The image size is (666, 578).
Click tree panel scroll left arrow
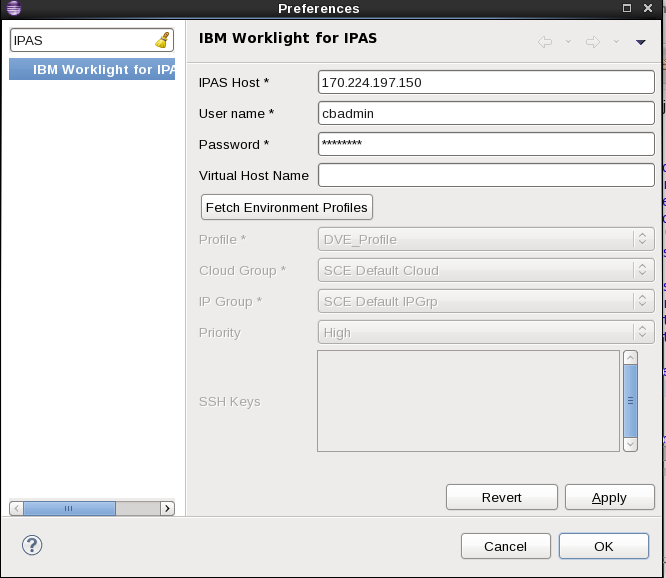(x=17, y=508)
